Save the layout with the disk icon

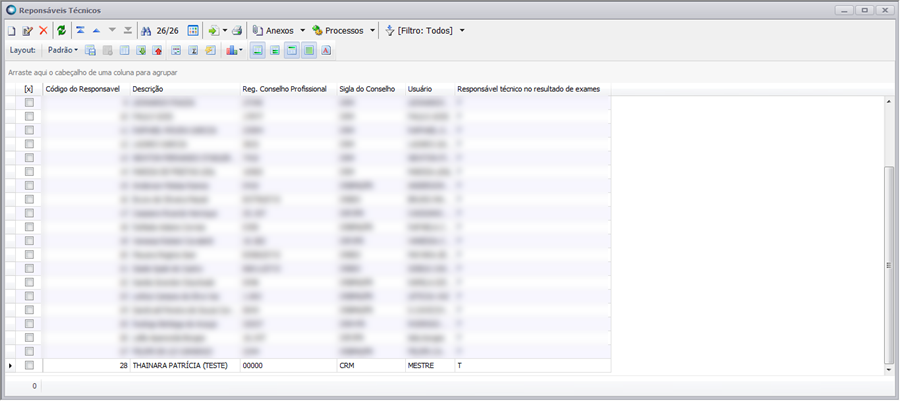point(90,50)
